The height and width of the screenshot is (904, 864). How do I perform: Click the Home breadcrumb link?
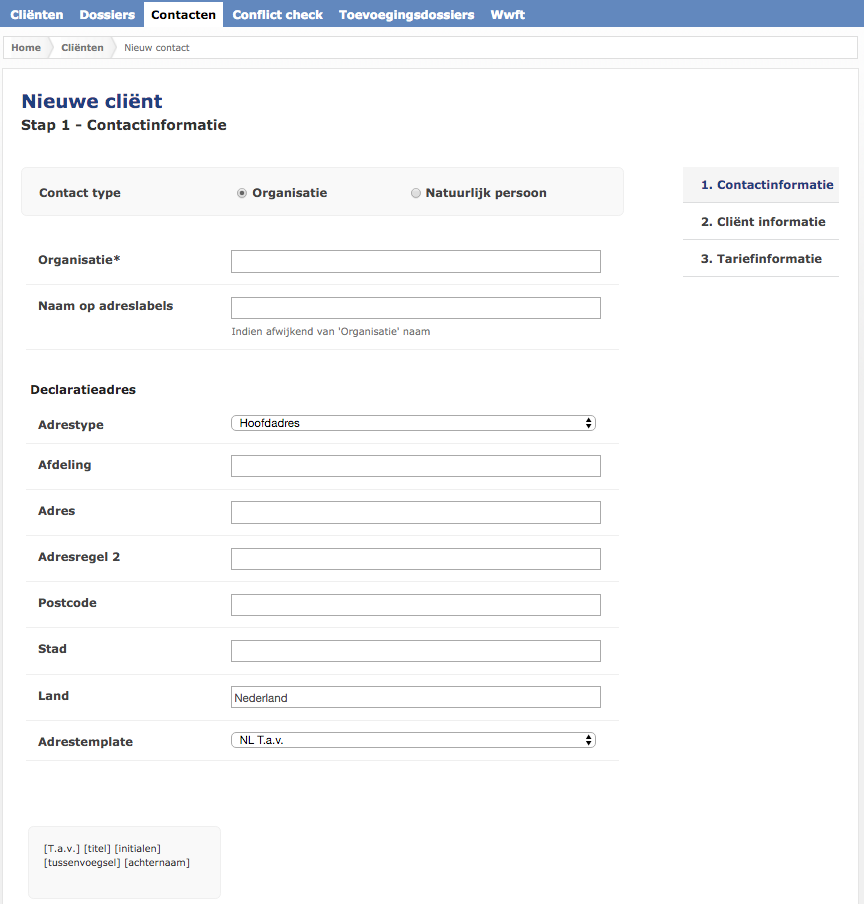pyautogui.click(x=26, y=48)
